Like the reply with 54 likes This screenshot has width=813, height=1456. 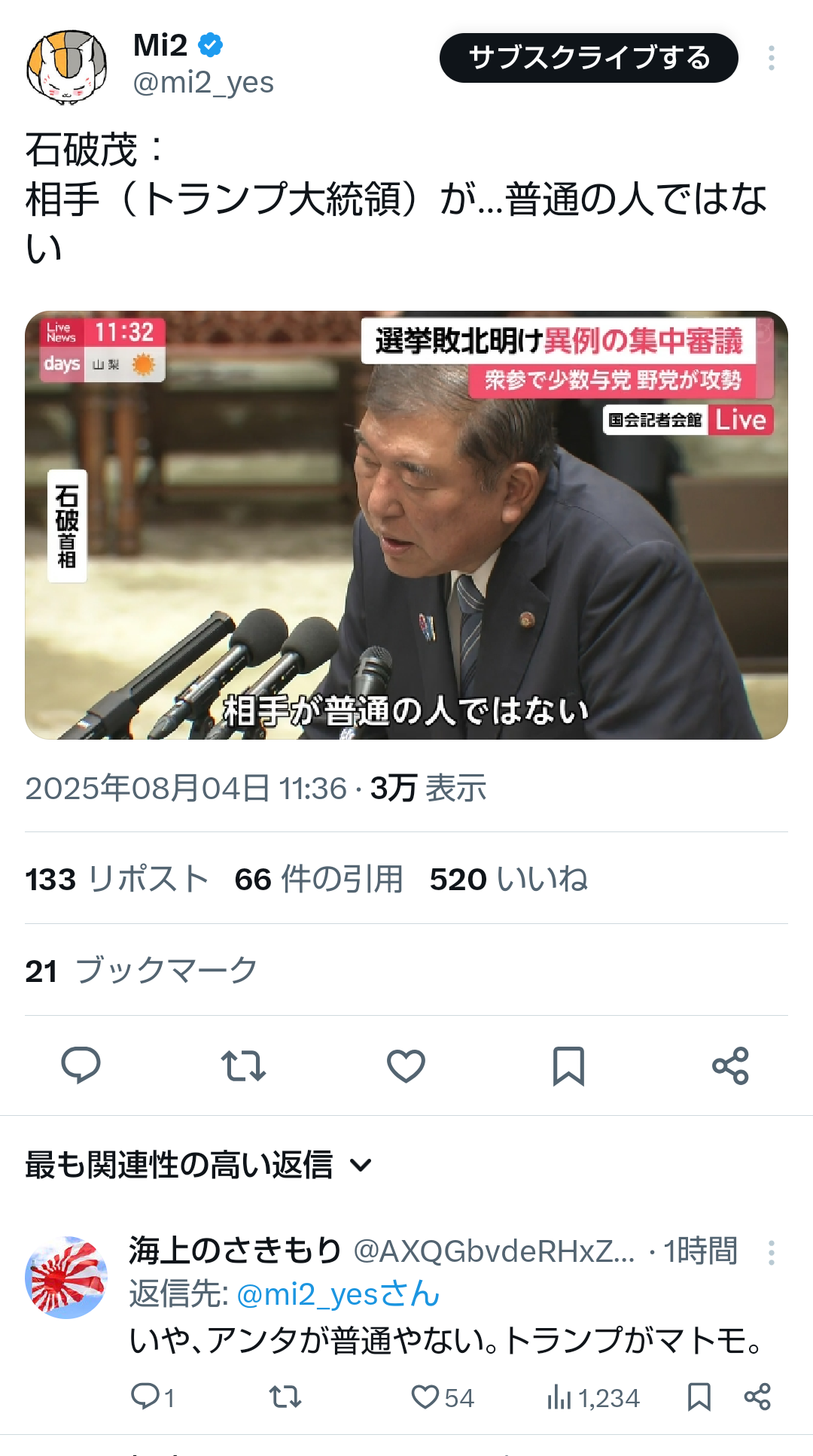point(443,1397)
